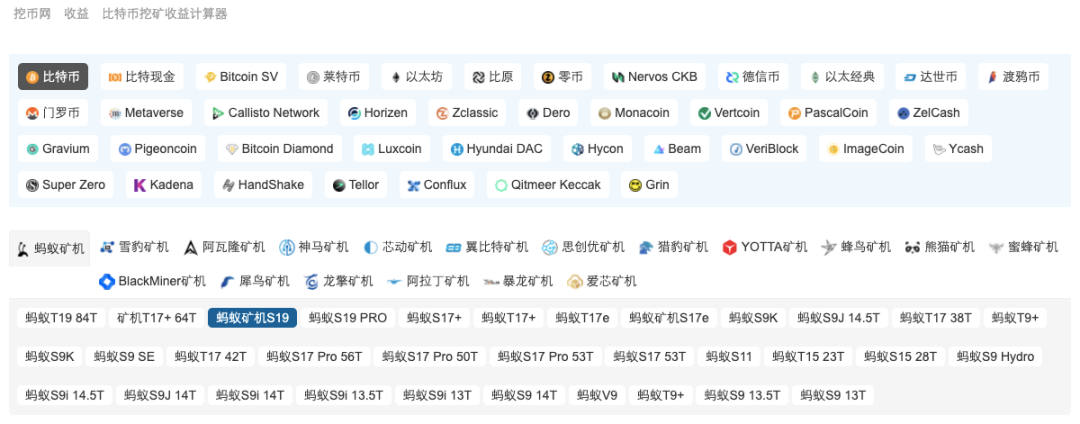Select the 矿机T17+ 64T miner model
The image size is (1080, 424).
(x=156, y=317)
